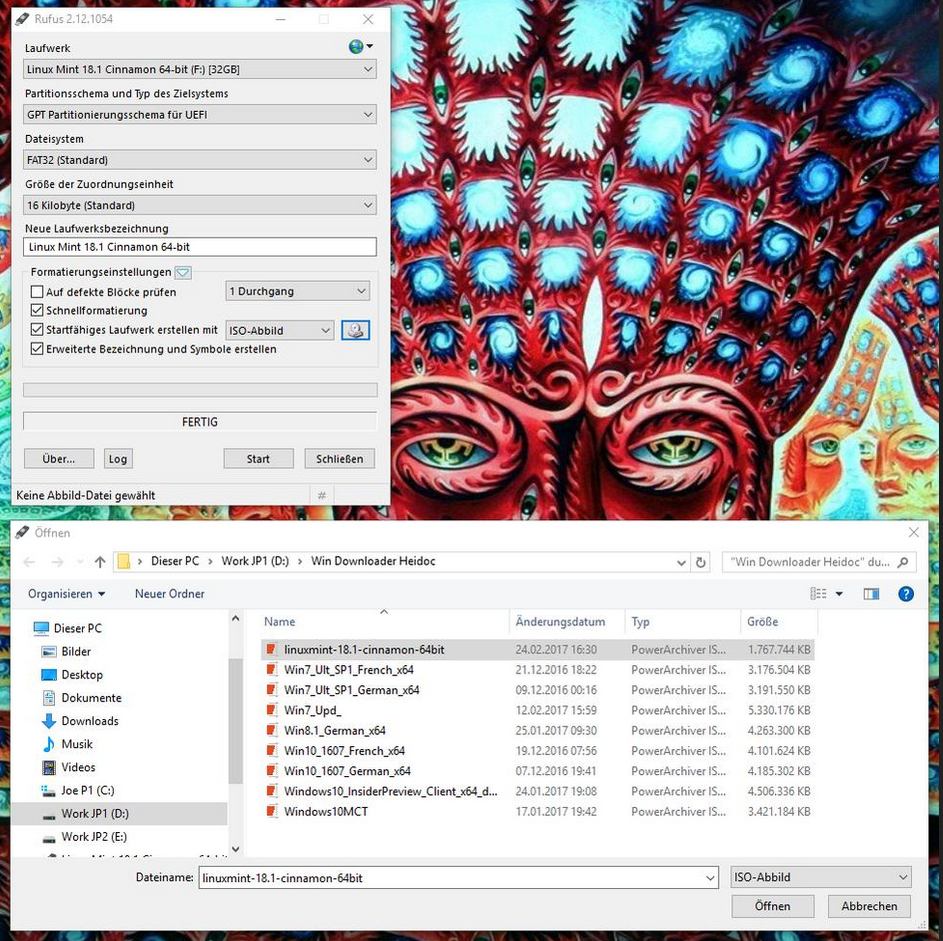Toggle advanced format options arrow in Rufus
The width and height of the screenshot is (943, 941).
click(x=183, y=272)
